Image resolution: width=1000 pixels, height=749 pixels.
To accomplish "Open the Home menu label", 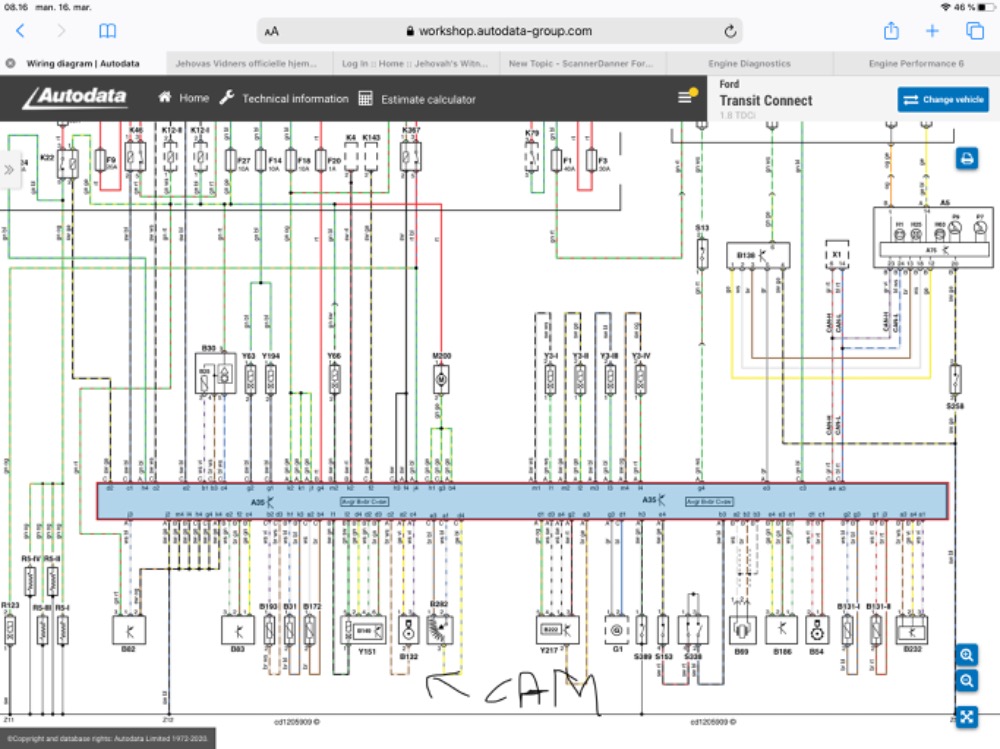I will click(x=194, y=98).
